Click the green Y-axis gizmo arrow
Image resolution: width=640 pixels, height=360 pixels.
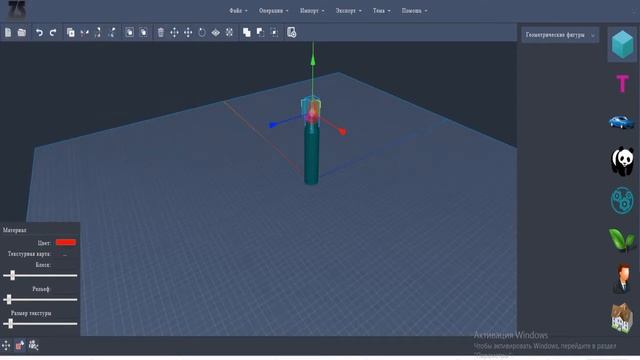click(x=313, y=60)
